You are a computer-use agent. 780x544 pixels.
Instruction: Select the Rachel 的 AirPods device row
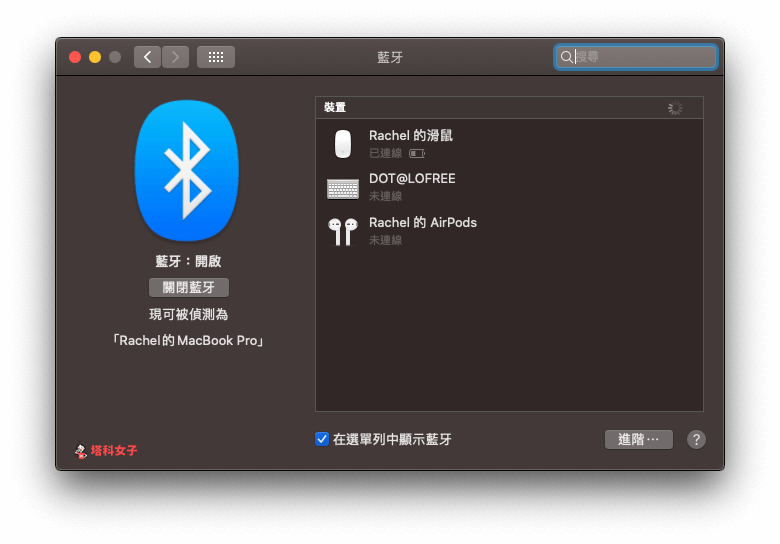click(x=509, y=231)
